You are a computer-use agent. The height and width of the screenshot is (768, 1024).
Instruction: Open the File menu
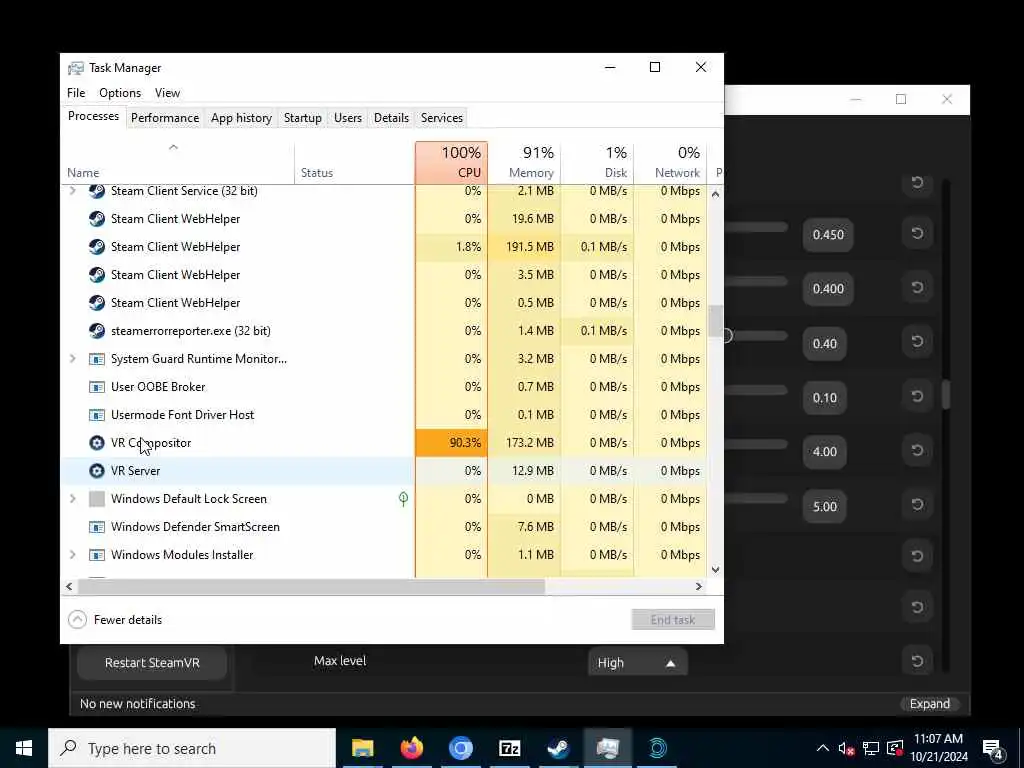[76, 93]
